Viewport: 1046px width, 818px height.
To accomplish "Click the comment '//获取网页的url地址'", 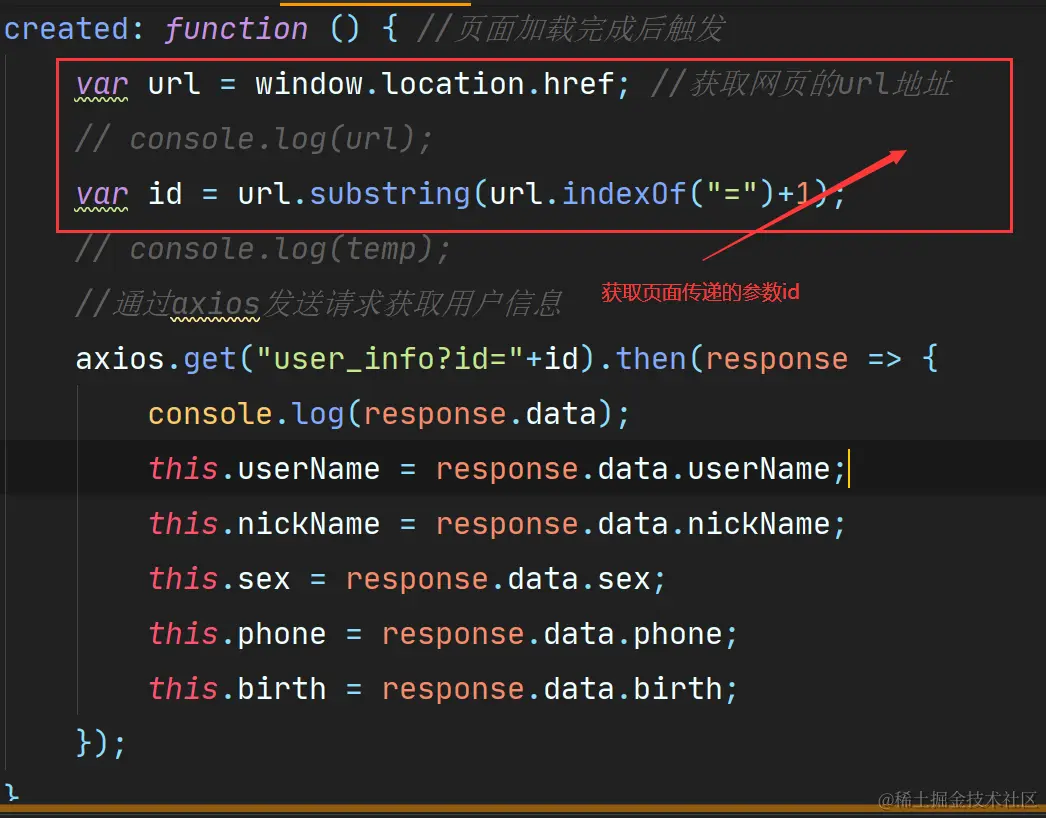I will point(801,84).
